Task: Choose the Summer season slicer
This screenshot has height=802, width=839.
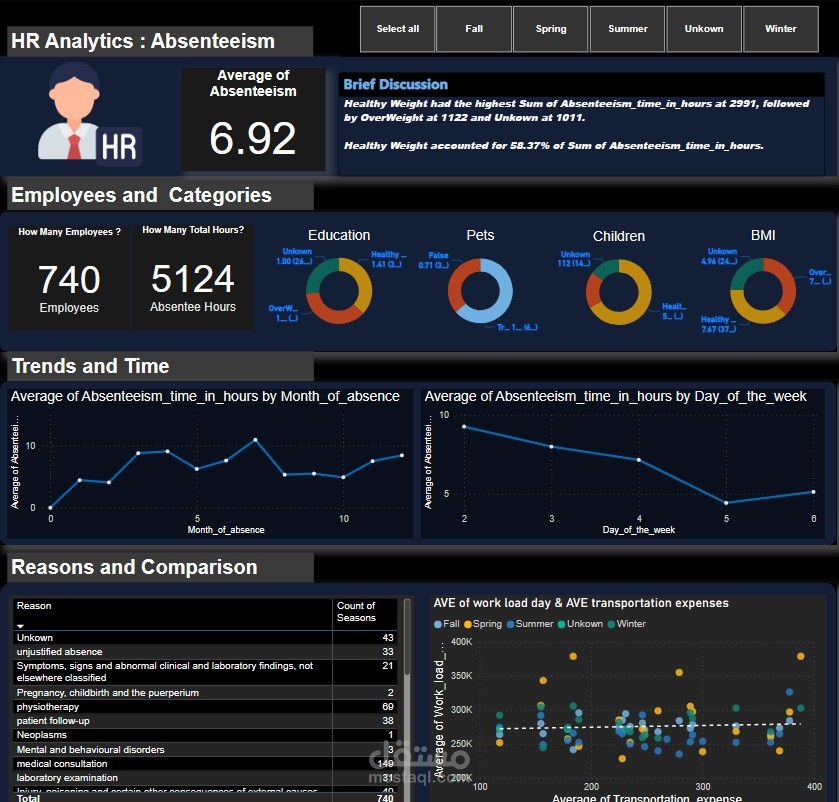Action: 627,29
